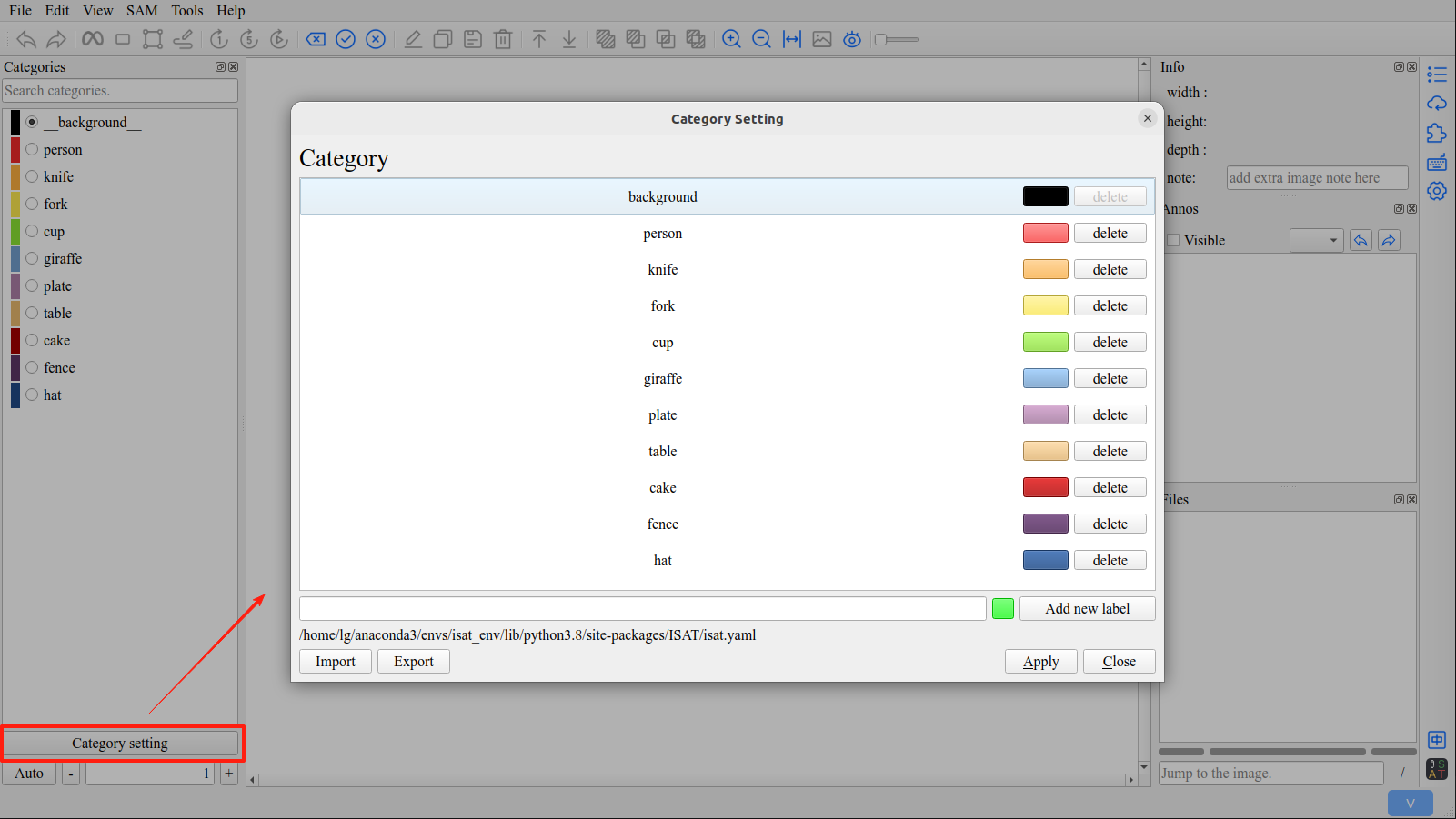The image size is (1456, 819).
Task: Click the move-to-top arrow icon
Action: (539, 39)
